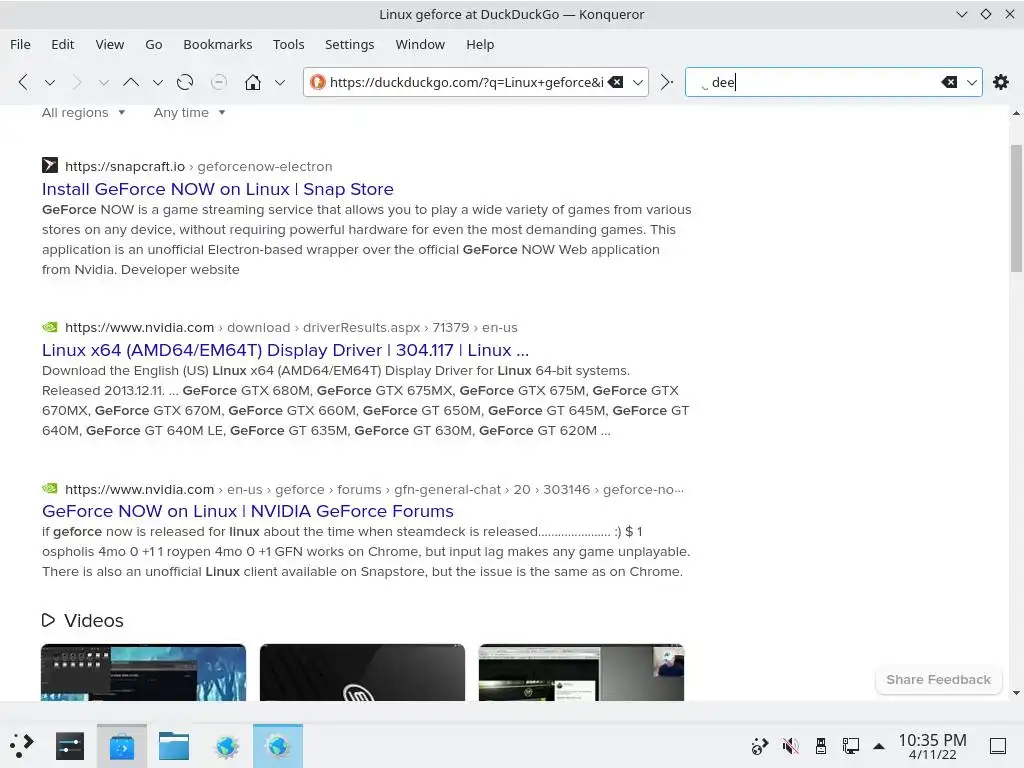The height and width of the screenshot is (768, 1024).
Task: Click the Forward navigation arrow
Action: click(77, 82)
